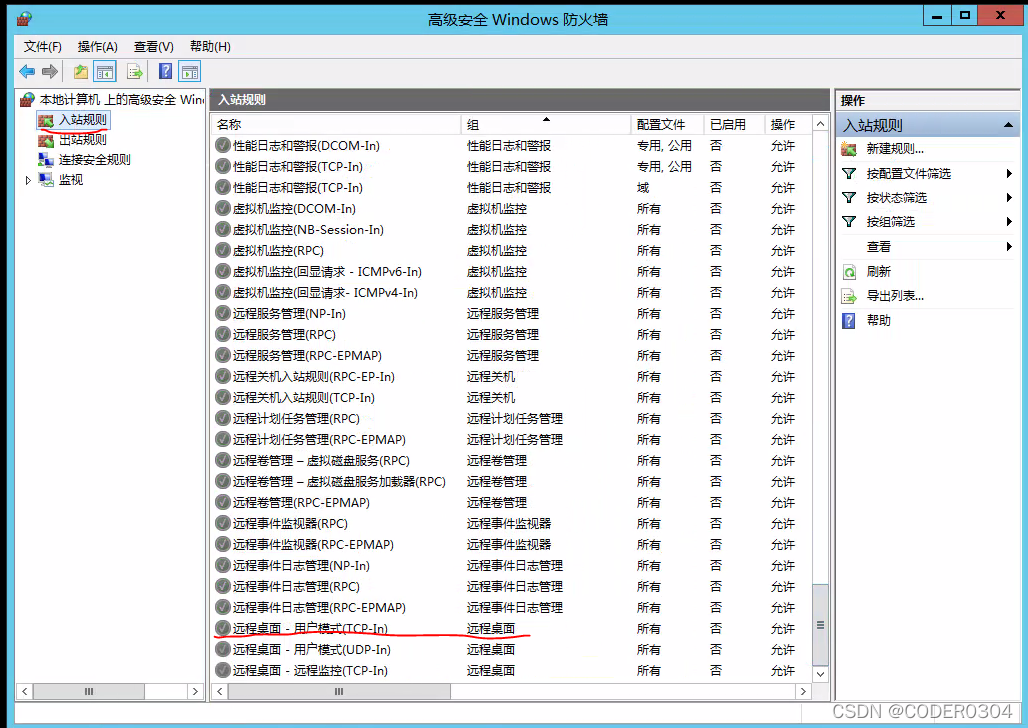The image size is (1028, 728).
Task: Click the 按配置文件筛选 funnel icon
Action: pos(849,174)
